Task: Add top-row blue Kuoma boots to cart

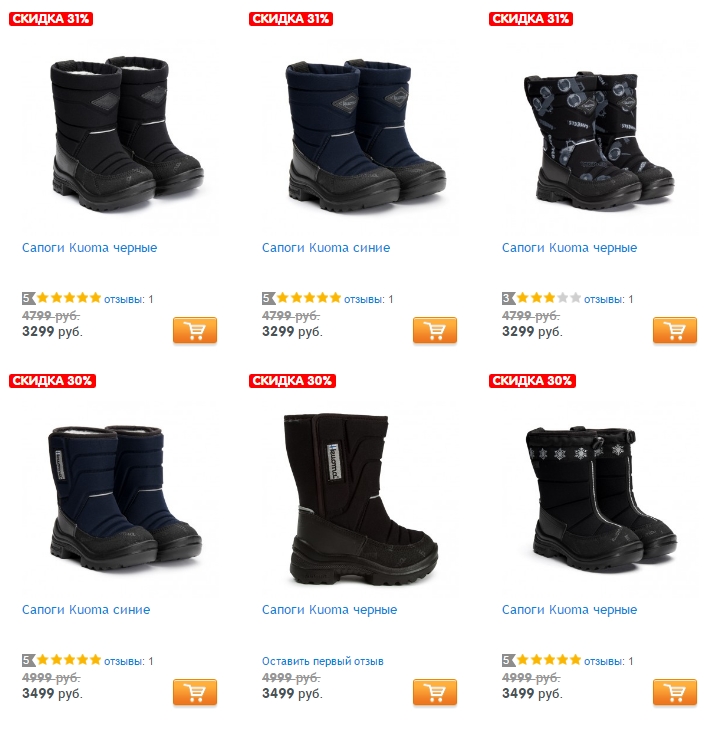Action: tap(435, 331)
